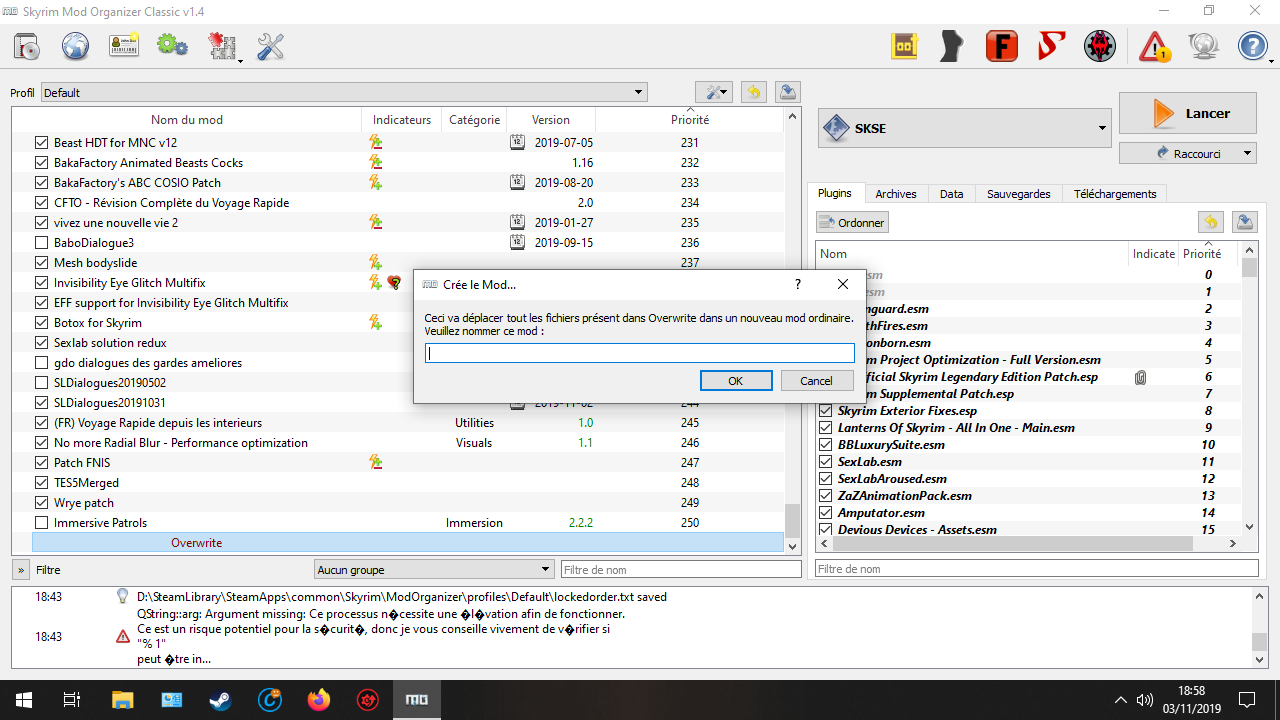Click lightning indicator on Beast HDT row

(x=376, y=143)
